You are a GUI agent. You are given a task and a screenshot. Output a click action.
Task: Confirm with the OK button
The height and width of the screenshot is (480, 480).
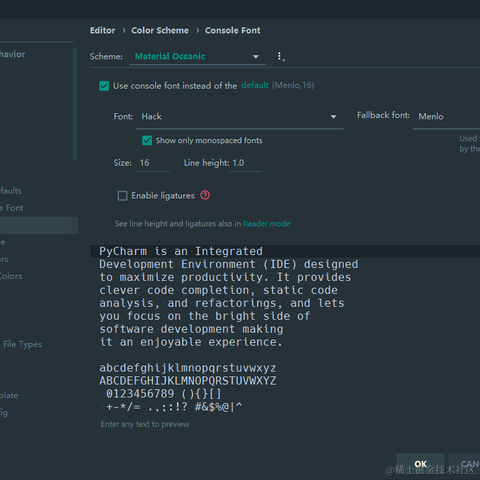coord(421,464)
